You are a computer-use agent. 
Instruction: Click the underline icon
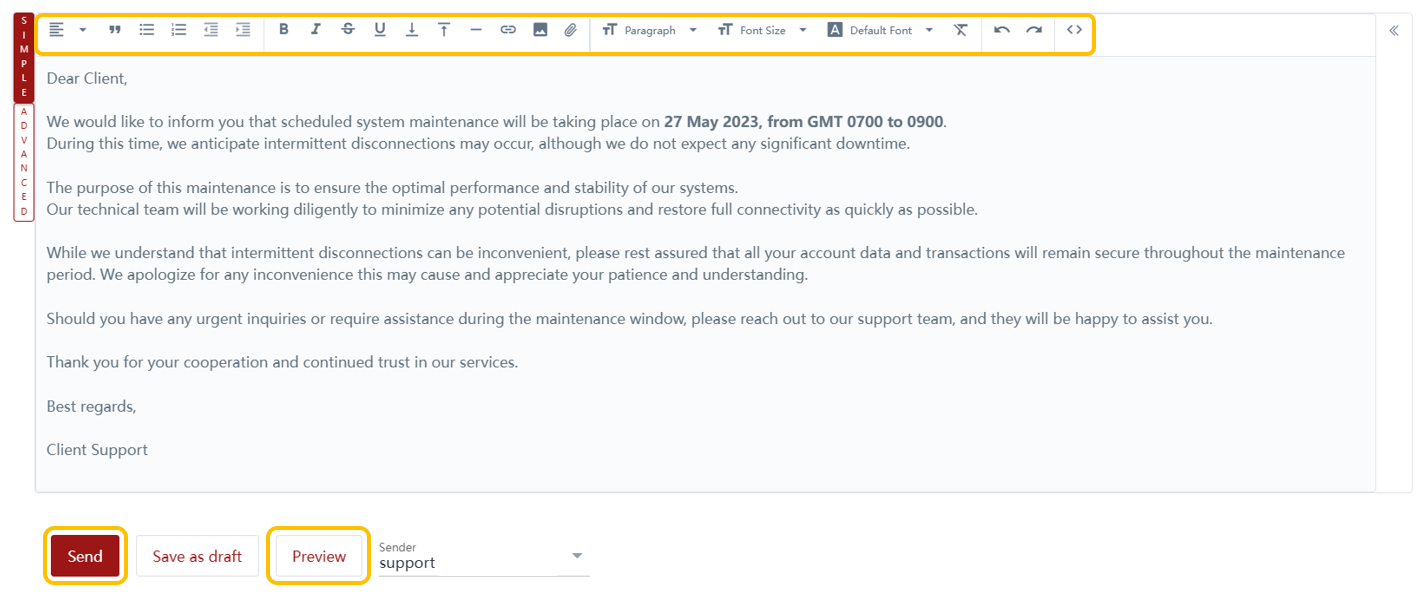click(x=380, y=30)
